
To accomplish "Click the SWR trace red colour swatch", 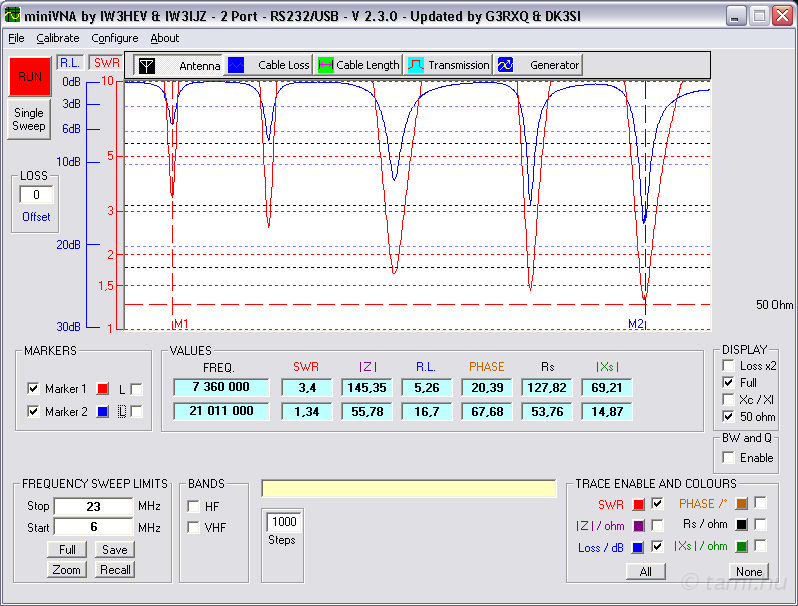I will point(637,504).
